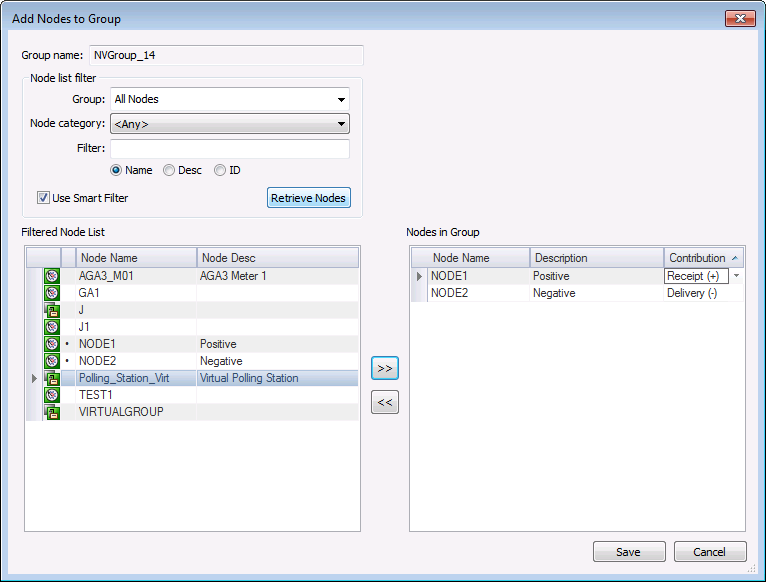This screenshot has width=766, height=582.
Task: Select the Polling_Station_Virt node name
Action: click(x=124, y=378)
